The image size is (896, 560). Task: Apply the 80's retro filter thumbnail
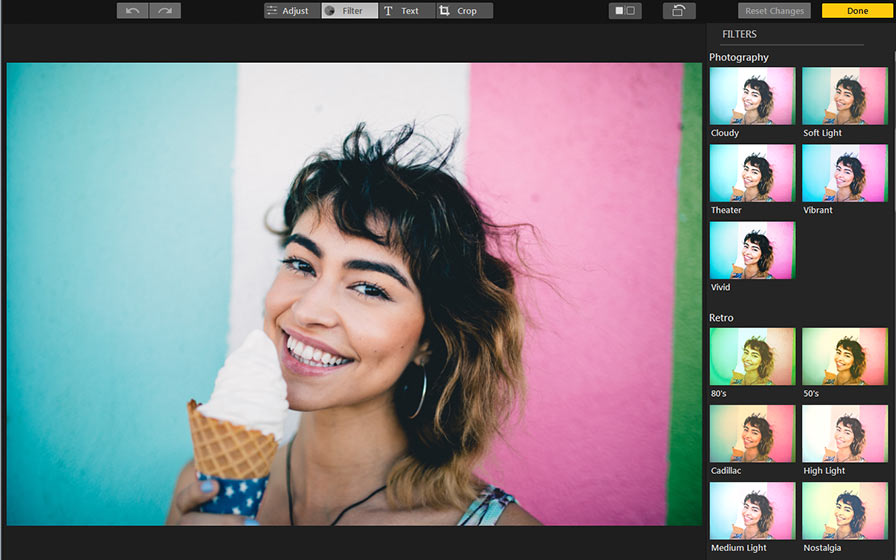(752, 357)
